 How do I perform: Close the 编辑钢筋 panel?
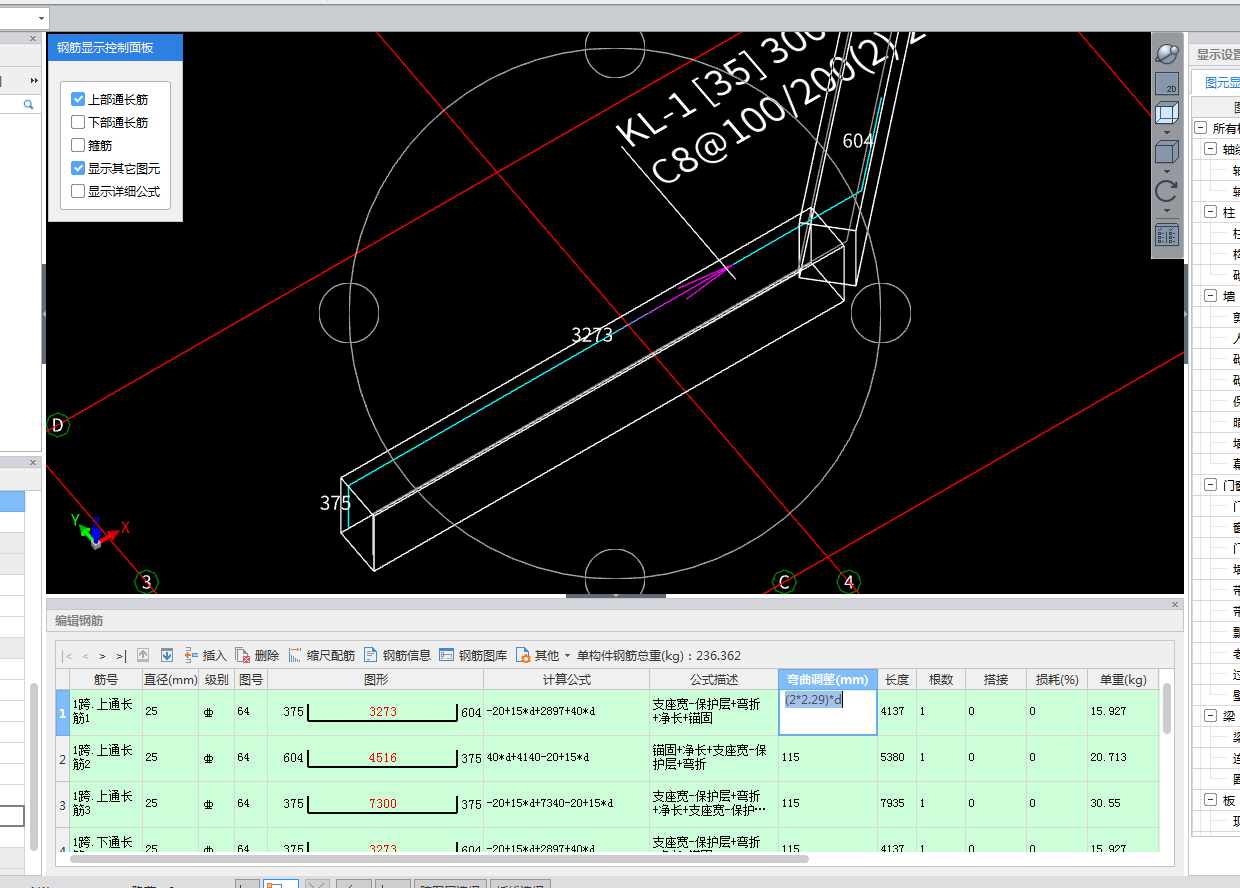pos(1175,605)
